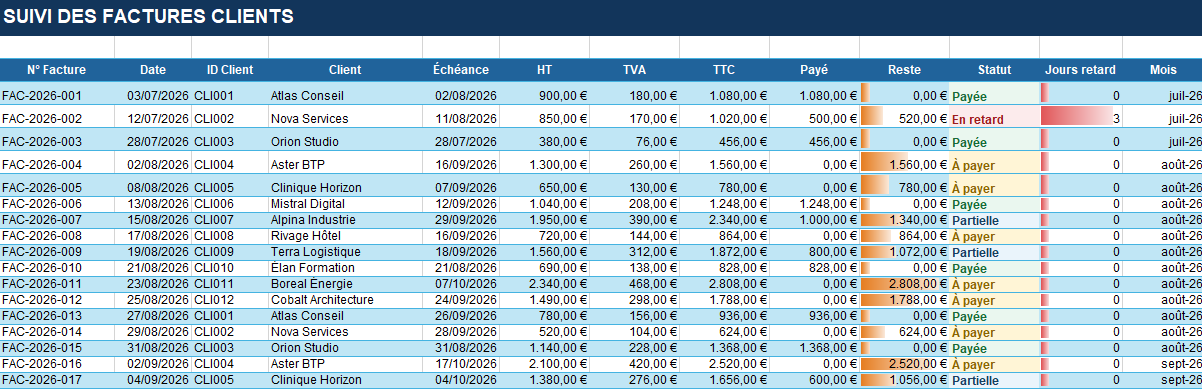Click the 'TTC' column header
This screenshot has height=389, width=1202.
(x=724, y=70)
